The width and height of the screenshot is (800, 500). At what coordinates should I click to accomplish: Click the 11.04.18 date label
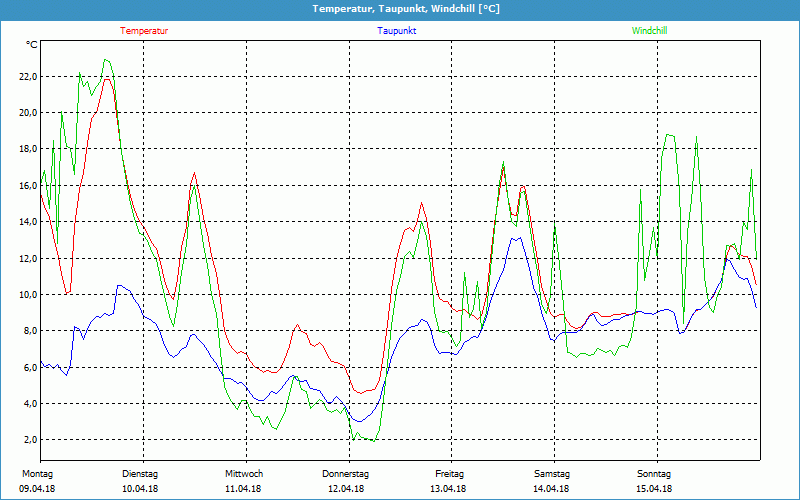coord(243,489)
